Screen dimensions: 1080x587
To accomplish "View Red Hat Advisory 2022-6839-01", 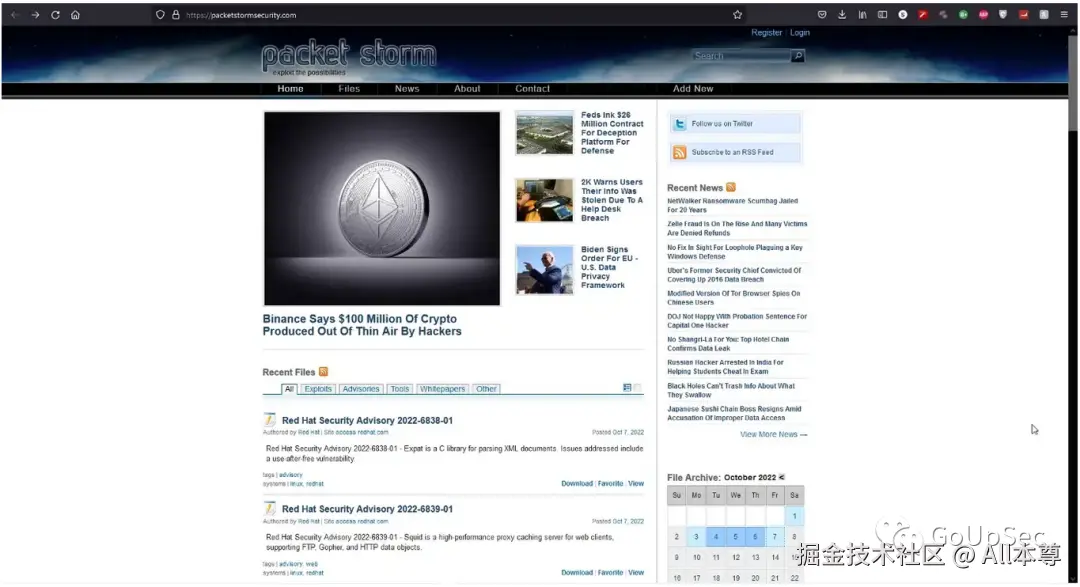I will (636, 573).
